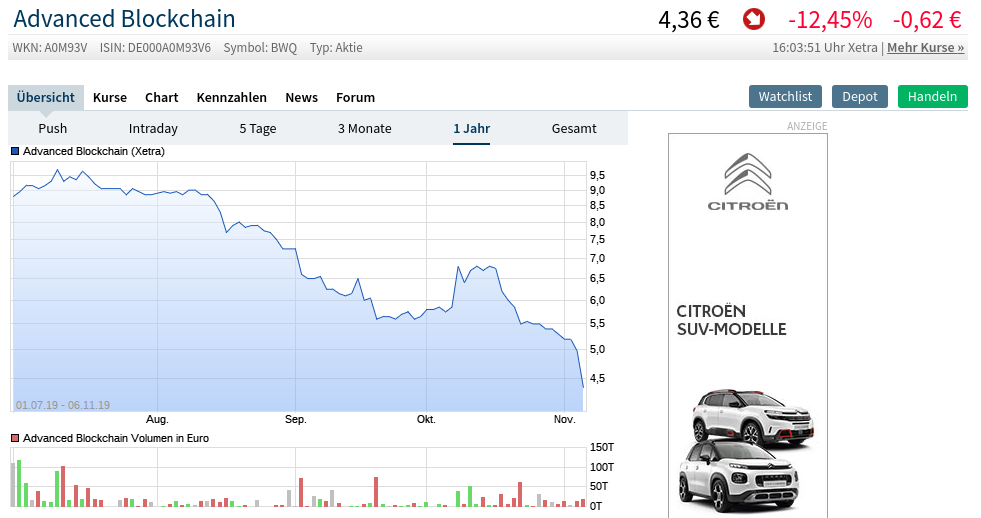Switch to the Forum tab

pyautogui.click(x=355, y=98)
